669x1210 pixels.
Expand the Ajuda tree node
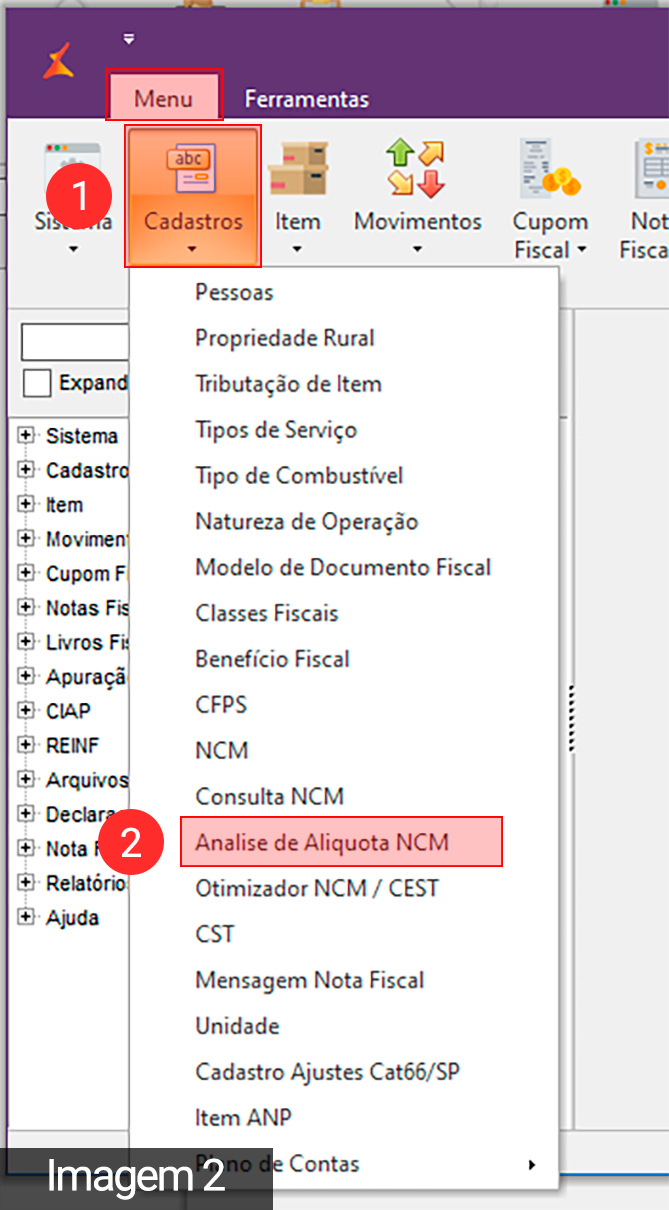(26, 917)
